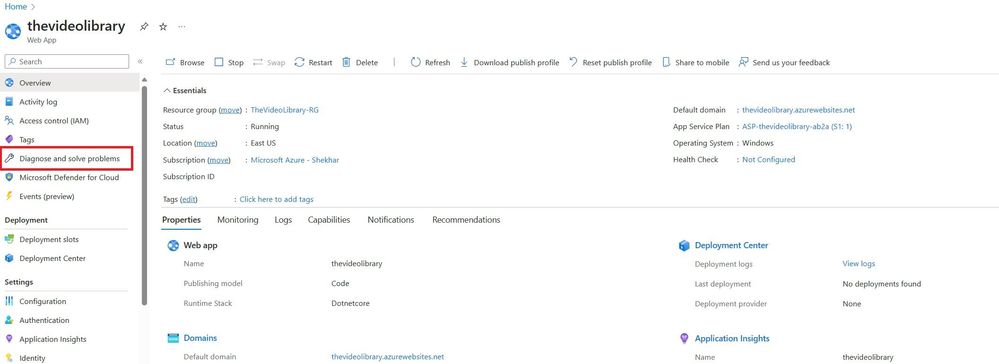This screenshot has height=364, width=999.
Task: Open Domains heading link
Action: [200, 339]
